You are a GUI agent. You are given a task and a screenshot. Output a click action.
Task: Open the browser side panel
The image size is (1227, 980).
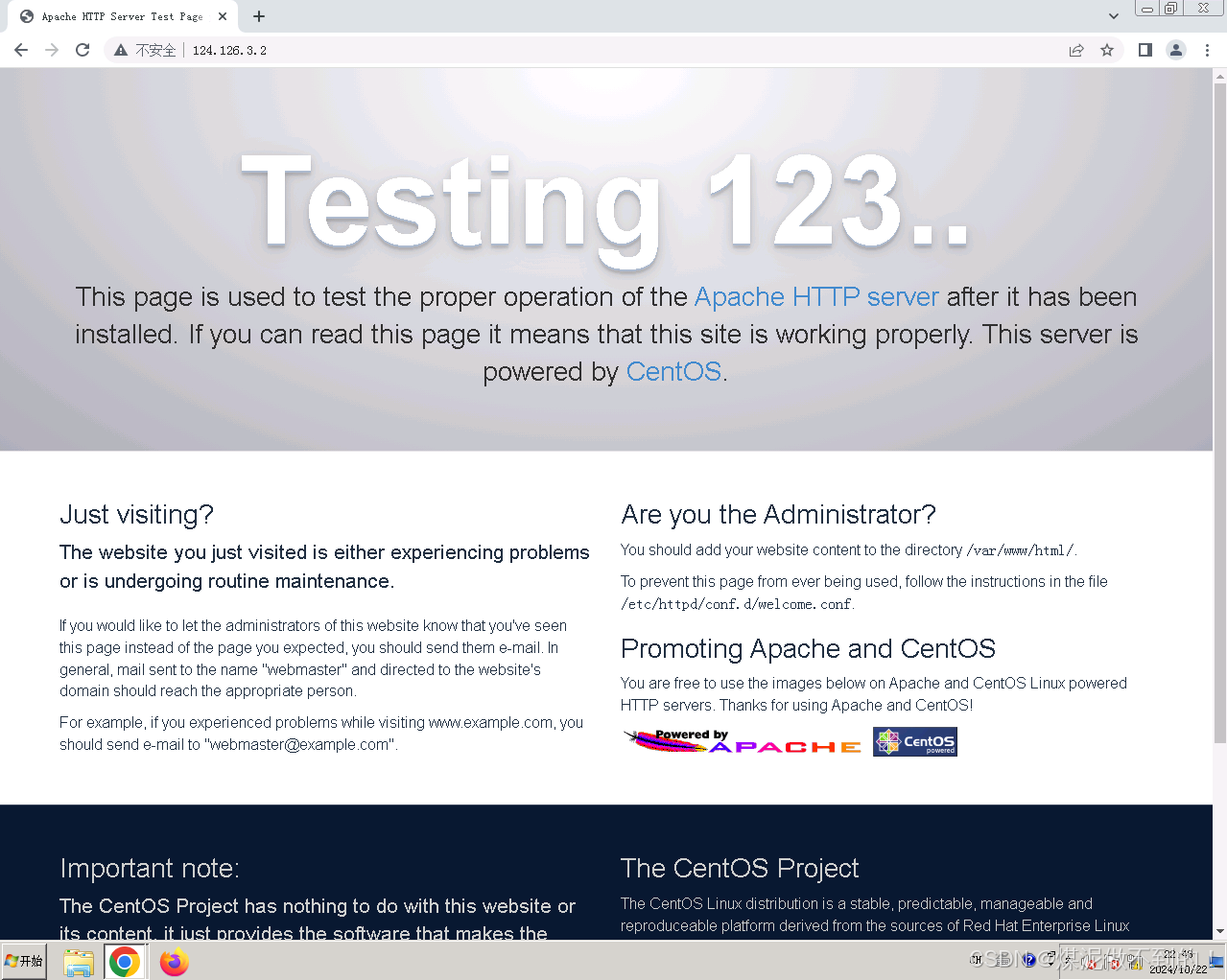click(1144, 50)
